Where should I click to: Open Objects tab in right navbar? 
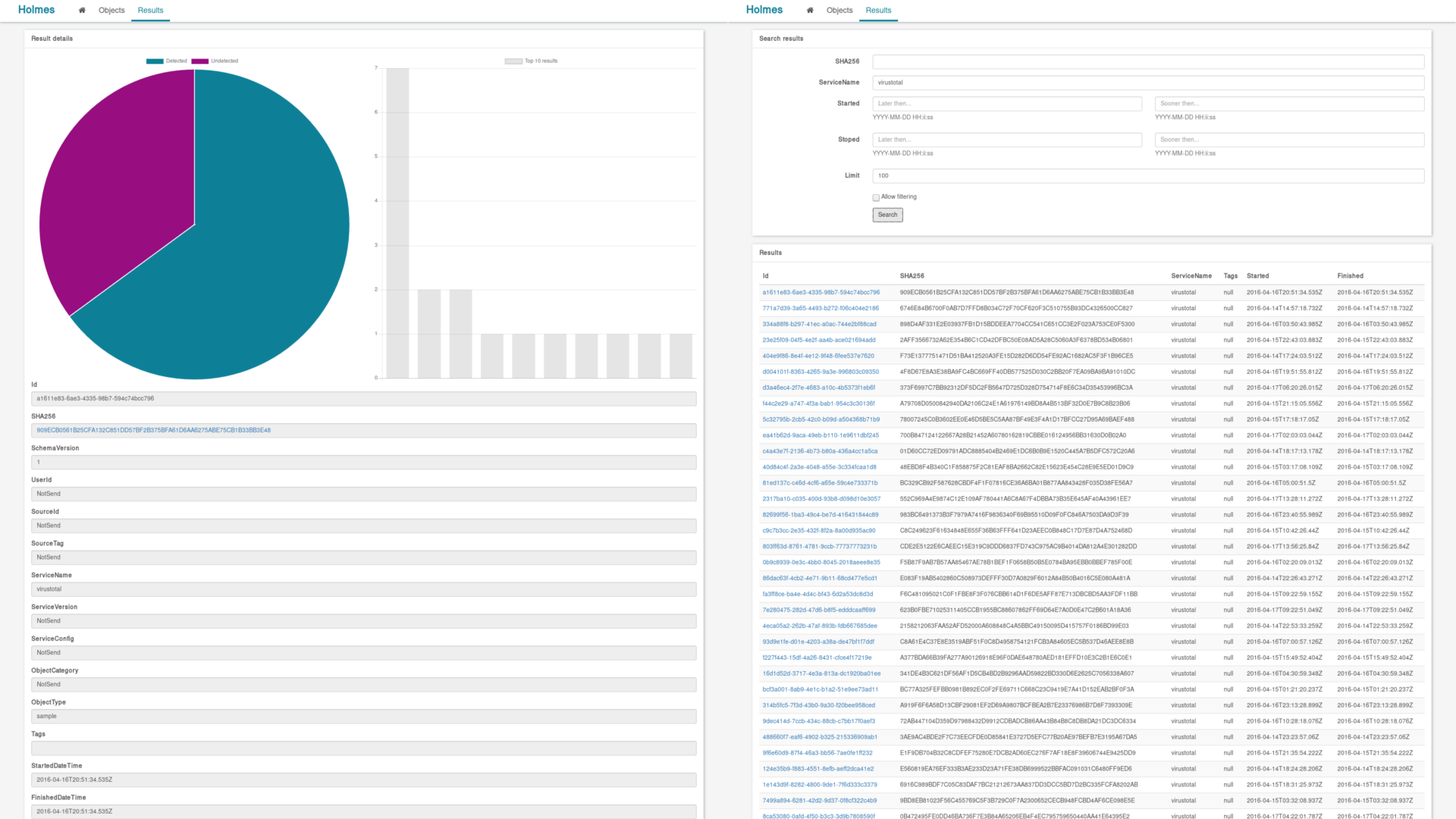(x=839, y=11)
